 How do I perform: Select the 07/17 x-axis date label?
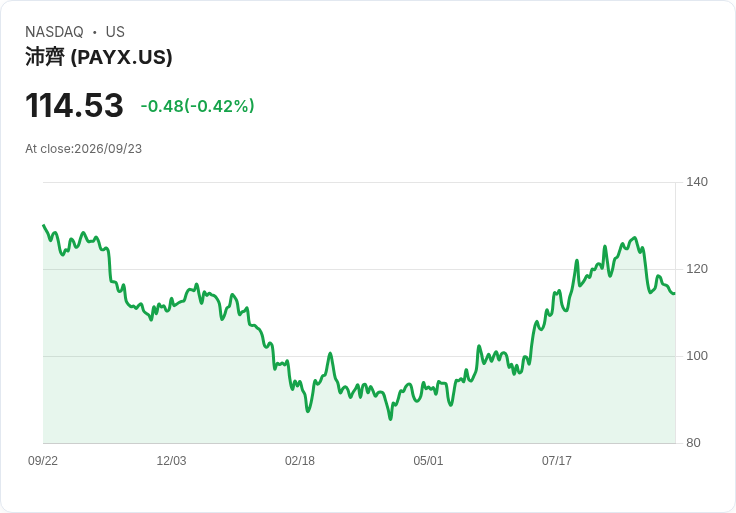(557, 461)
